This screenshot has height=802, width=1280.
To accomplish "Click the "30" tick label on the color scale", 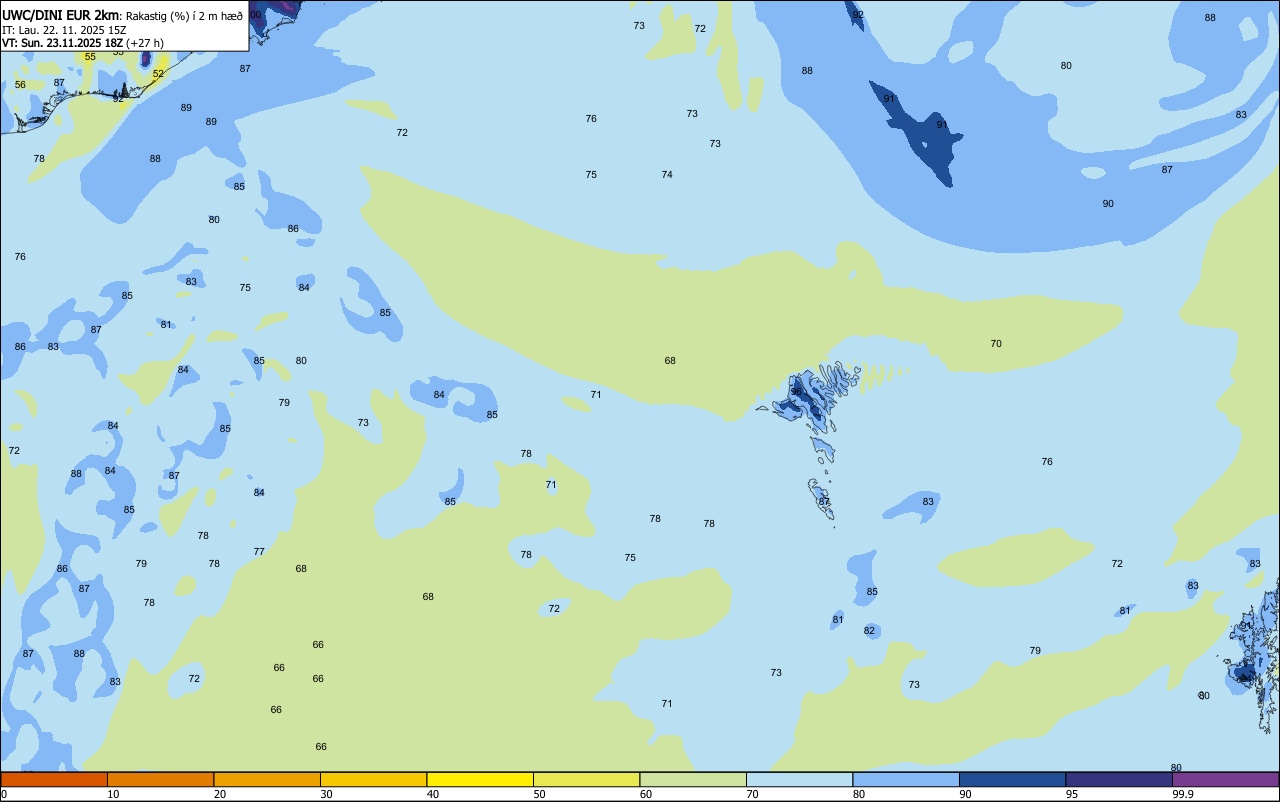I will point(326,794).
